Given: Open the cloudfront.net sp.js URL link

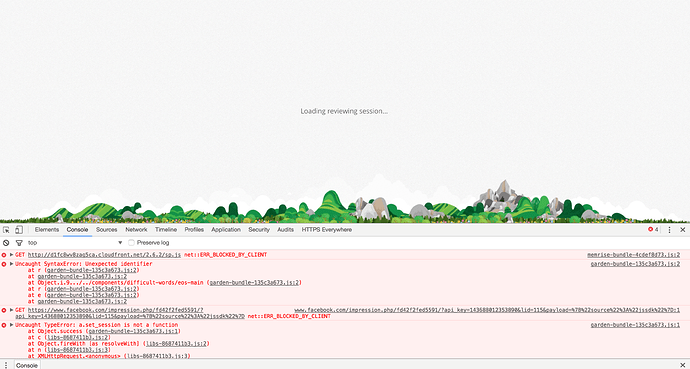Looking at the screenshot, I should click(104, 255).
